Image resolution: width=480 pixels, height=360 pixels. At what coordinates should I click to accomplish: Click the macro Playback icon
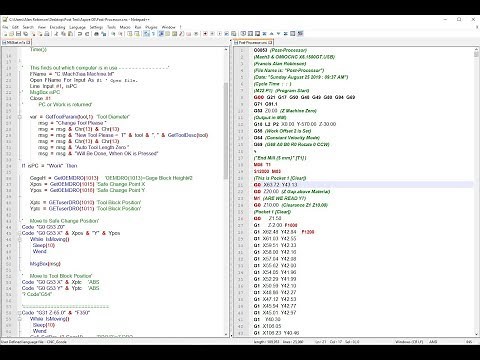(x=219, y=34)
